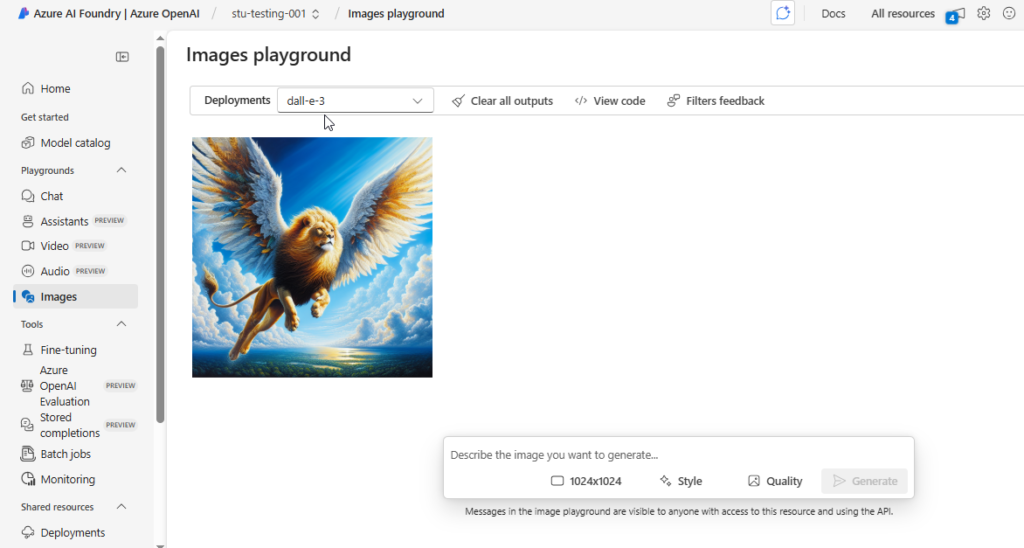Viewport: 1024px width, 548px height.
Task: Click the sidebar scroll-up arrow
Action: [x=160, y=39]
